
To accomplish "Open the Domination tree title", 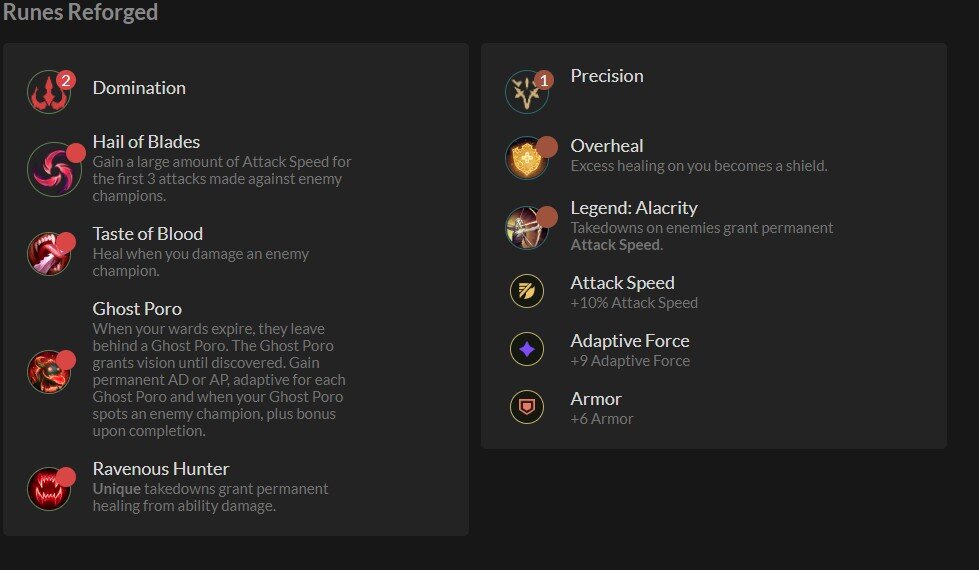I will pos(139,88).
